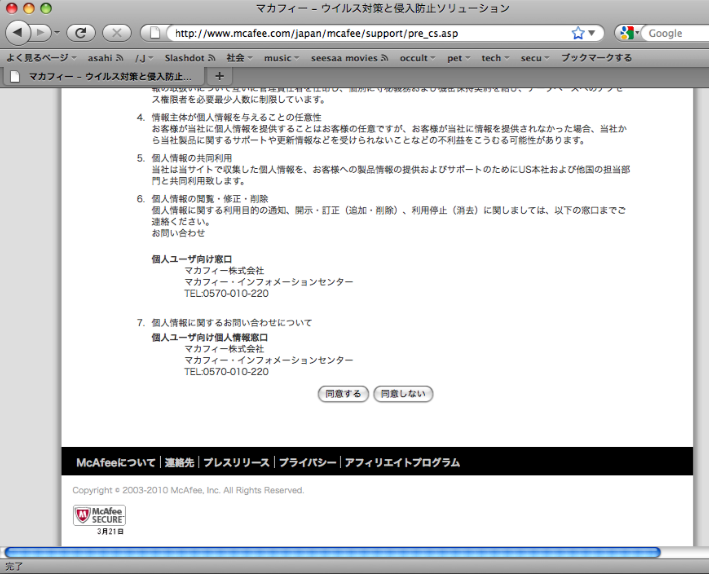709x574 pixels.
Task: Bookmark this page with the star icon
Action: coord(577,33)
